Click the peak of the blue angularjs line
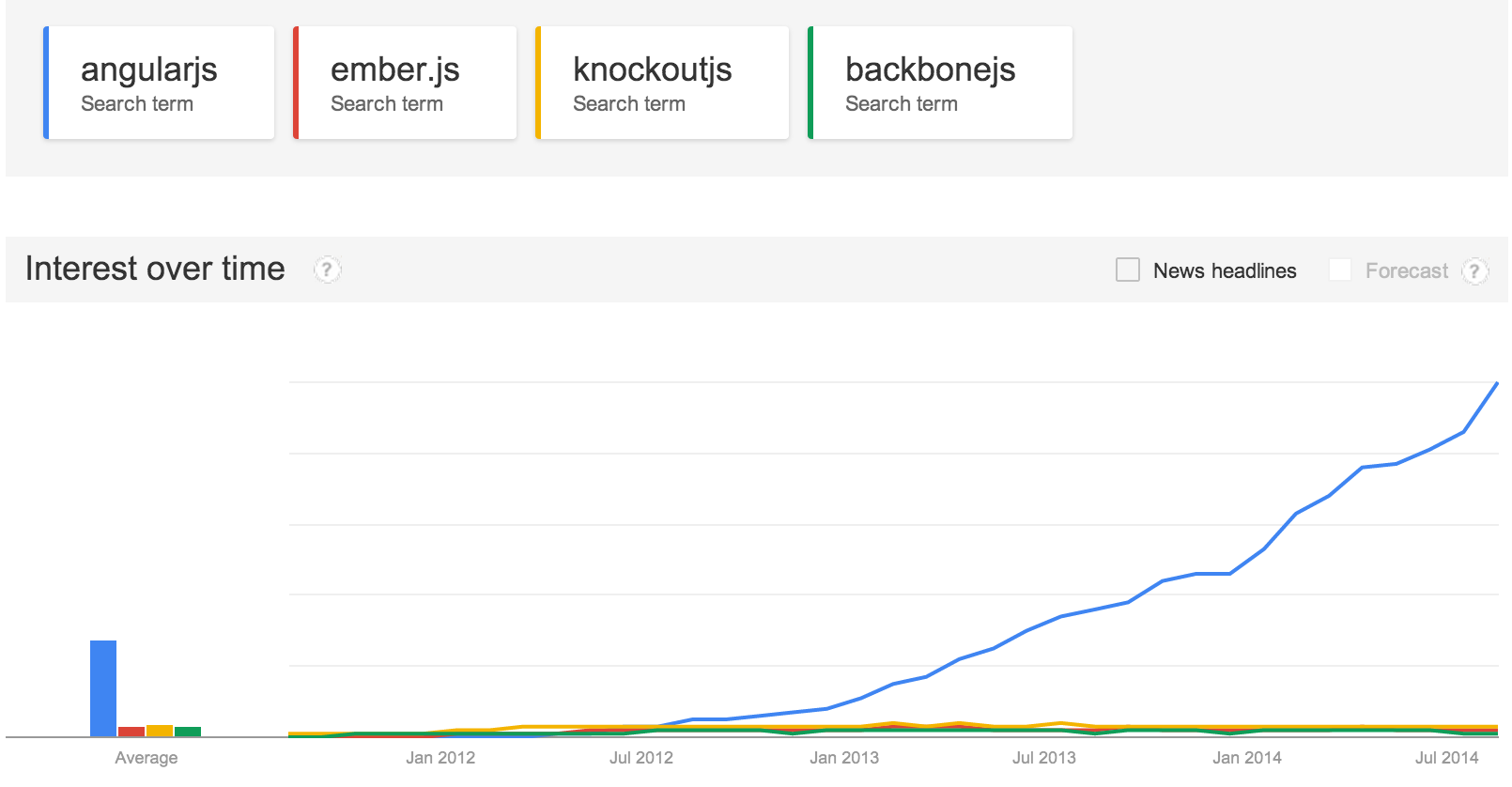Image resolution: width=1512 pixels, height=787 pixels. point(1496,384)
